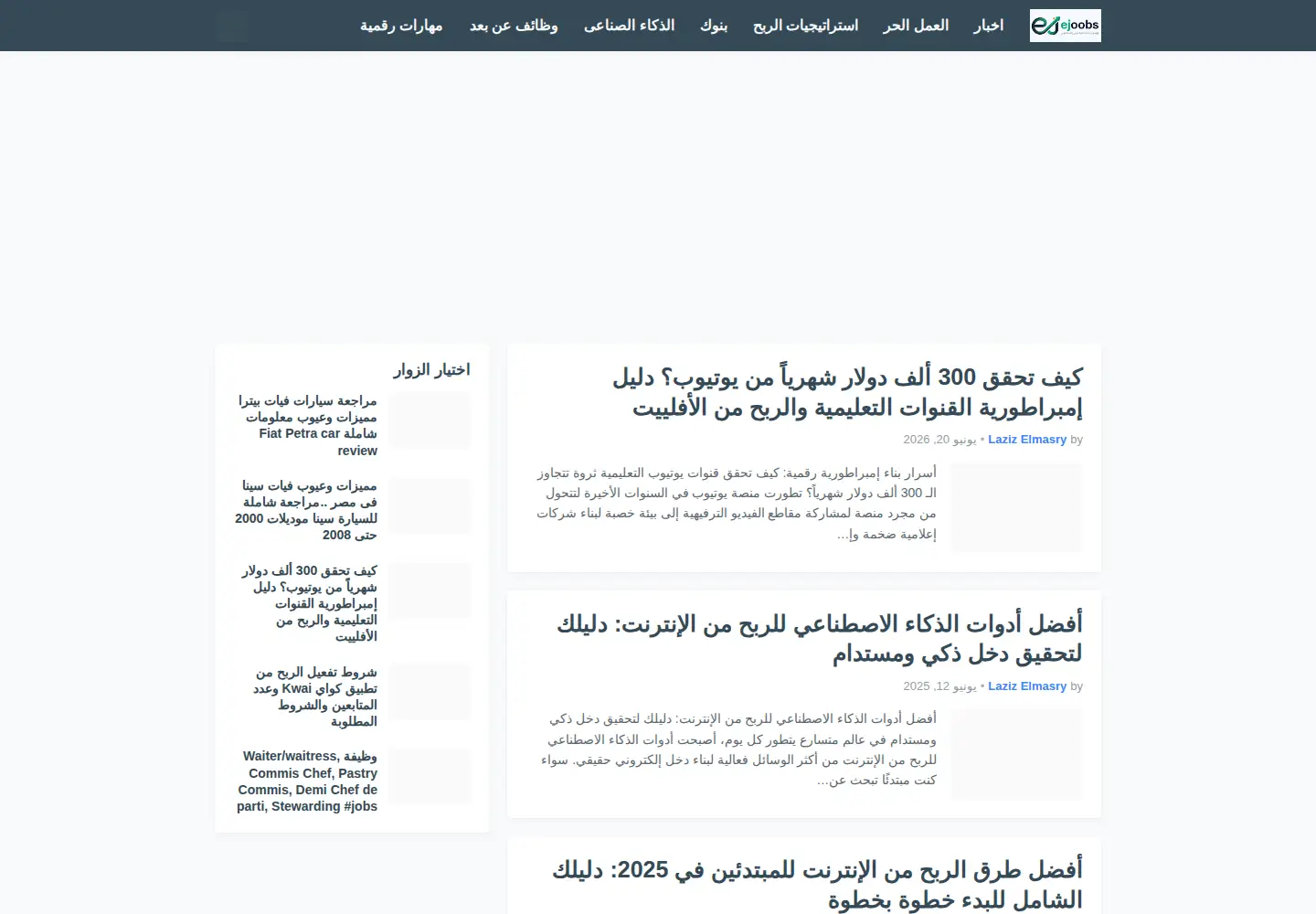The width and height of the screenshot is (1316, 914).
Task: Open sidebar link مميزات وعيوب فيات سينا
Action: click(306, 510)
